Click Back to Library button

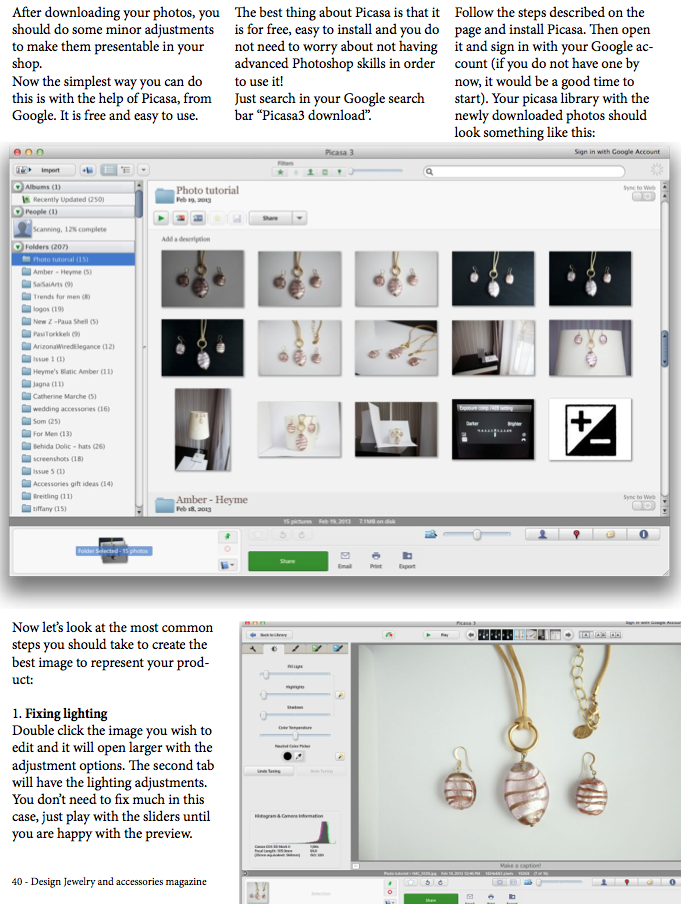click(269, 635)
